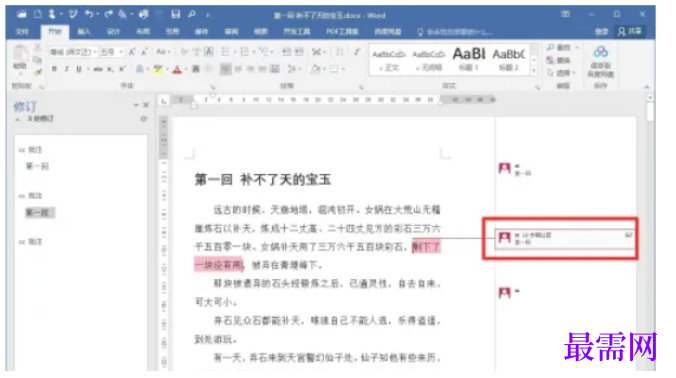
Task: Click the character shading (dark A box) icon
Action: (196, 69)
